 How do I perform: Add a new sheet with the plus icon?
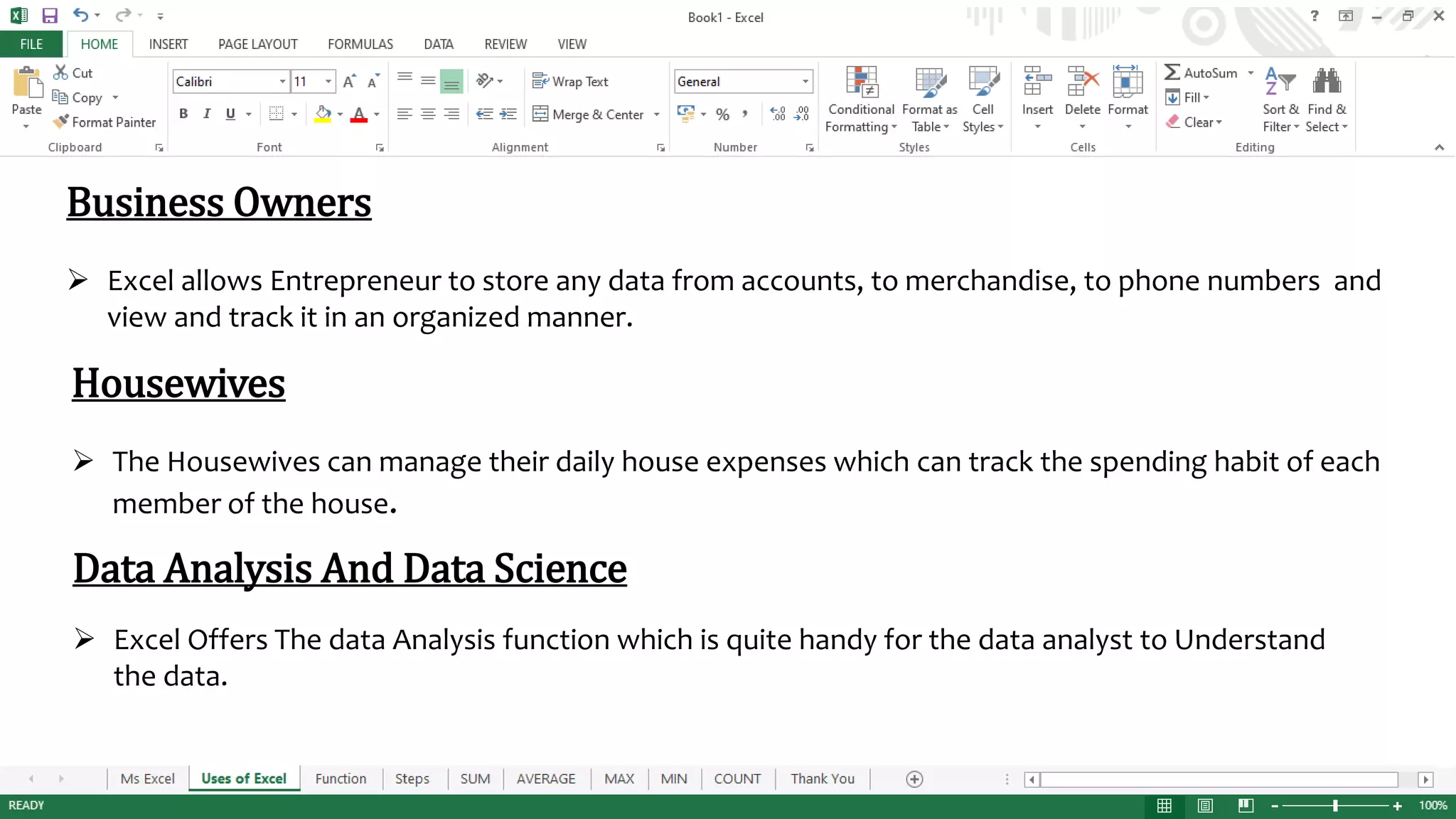[x=914, y=779]
